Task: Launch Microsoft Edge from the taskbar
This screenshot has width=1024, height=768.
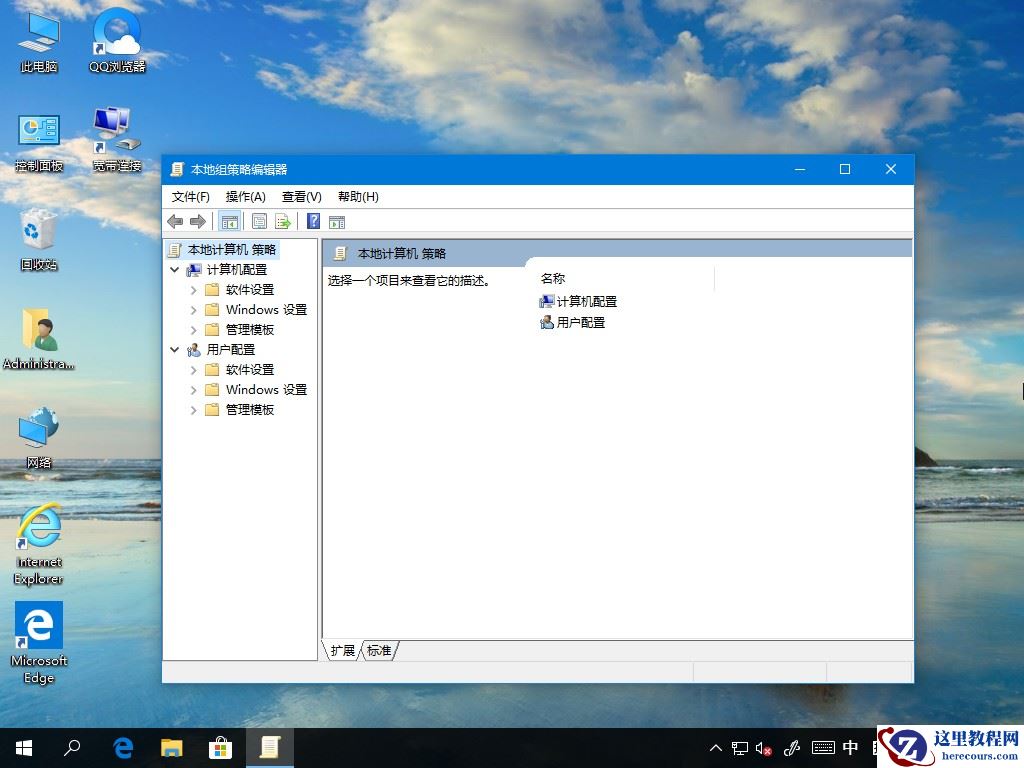Action: pos(123,747)
